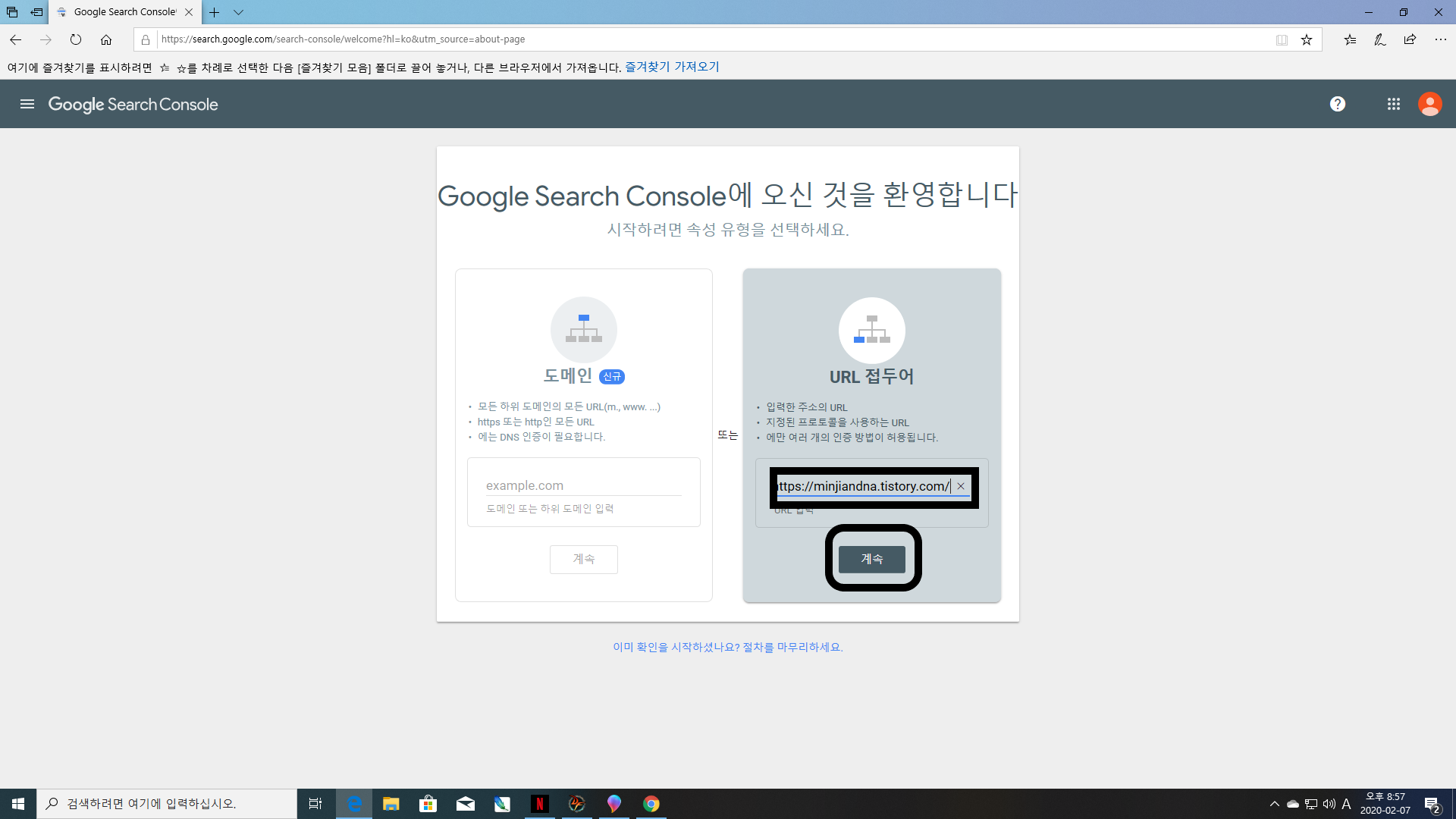Refresh the current page
Screen dimensions: 1456x819
pos(76,39)
